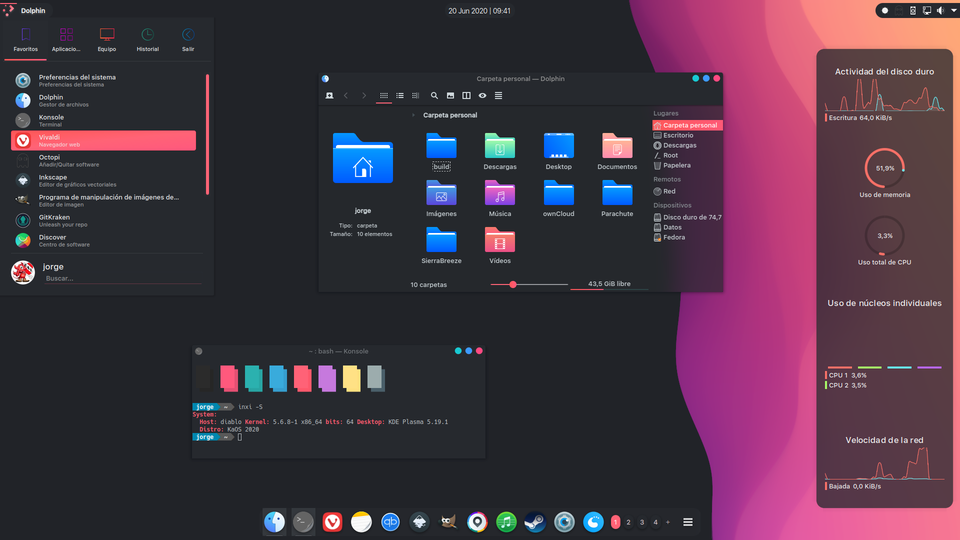
Task: Click the Inkscape icon in the dock
Action: (419, 522)
